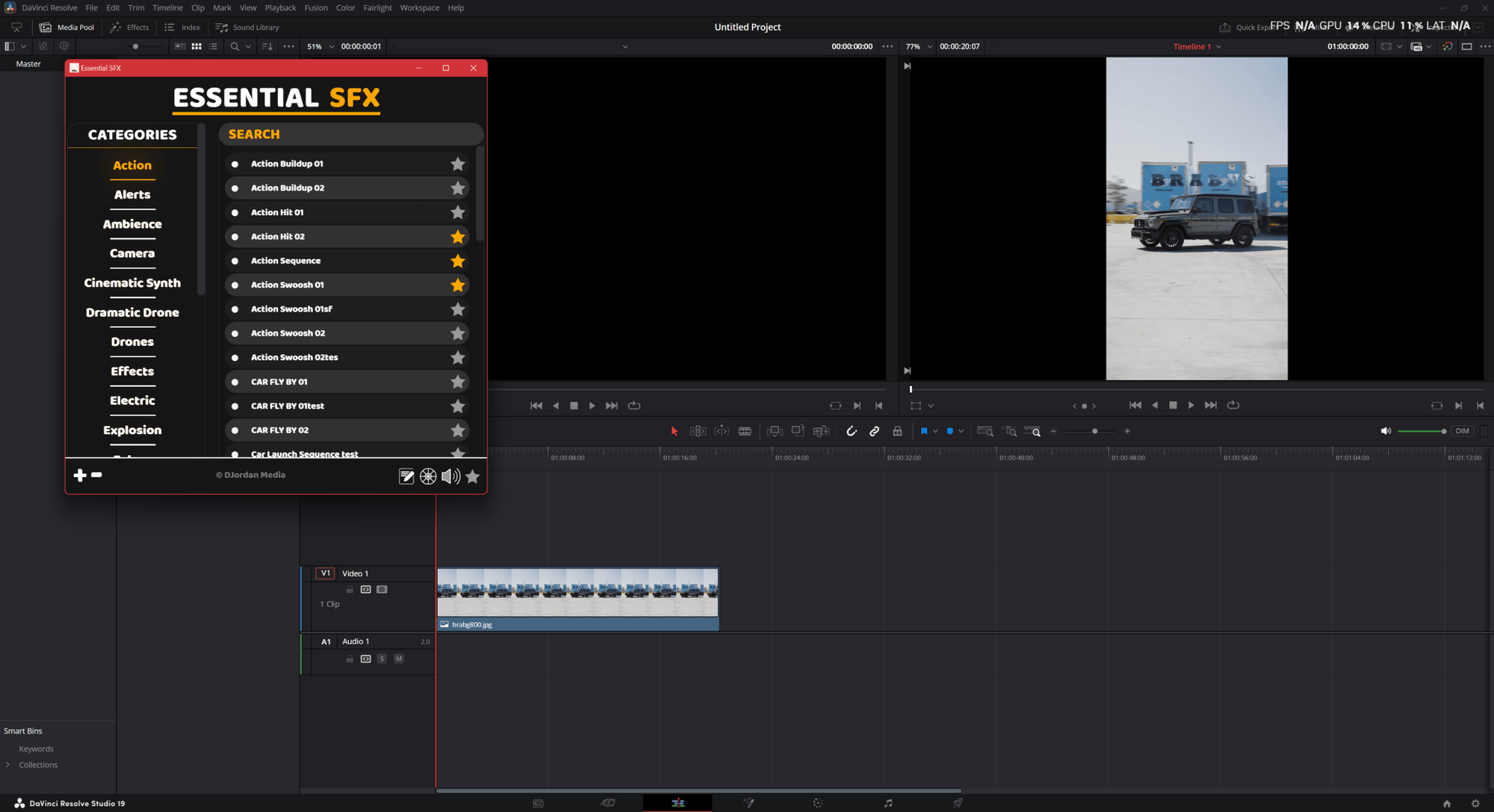Viewport: 1494px width, 812px height.
Task: Click the speaker icon in Essential SFX
Action: point(450,476)
